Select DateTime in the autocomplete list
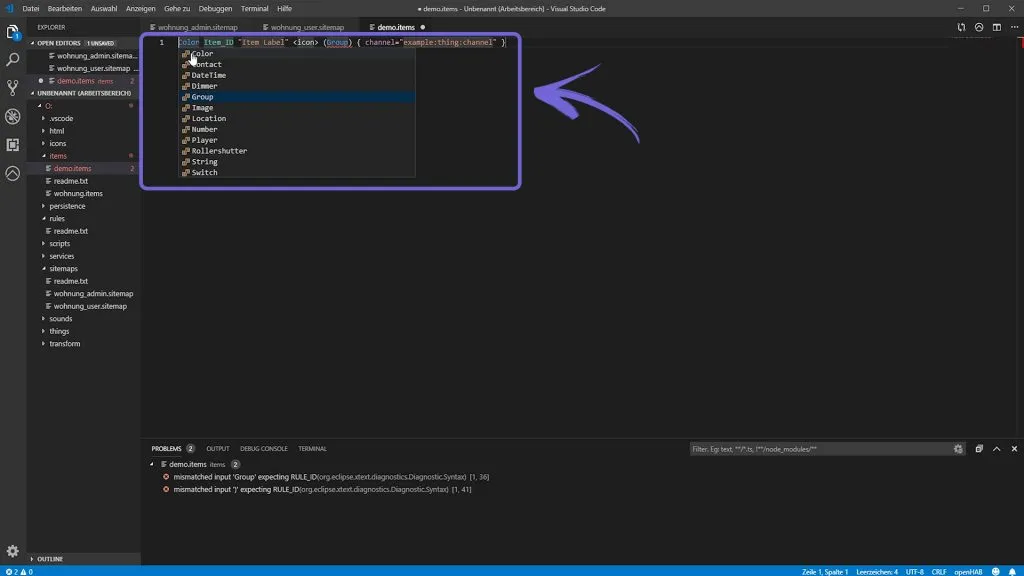The height and width of the screenshot is (576, 1024). tap(297, 75)
